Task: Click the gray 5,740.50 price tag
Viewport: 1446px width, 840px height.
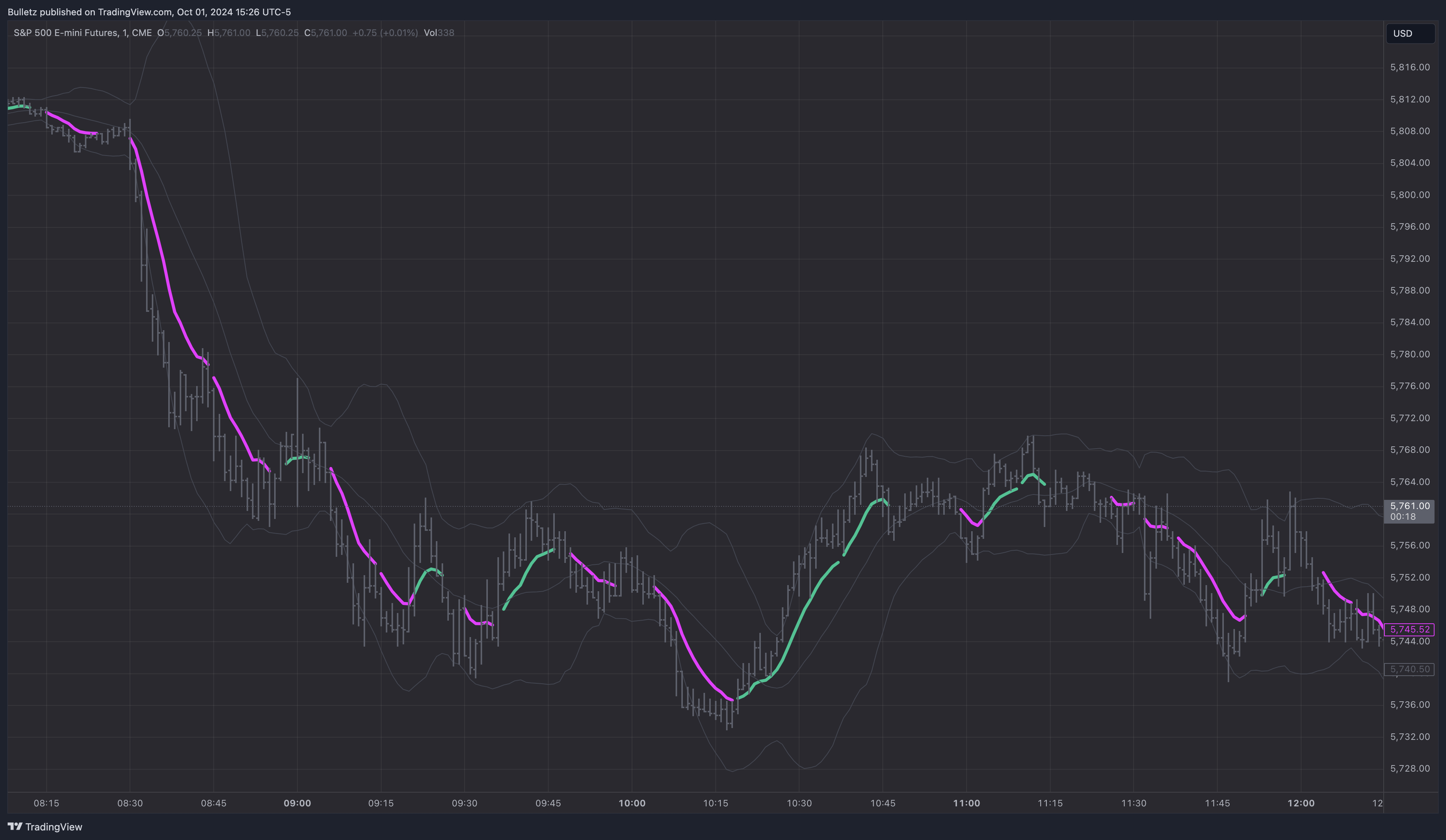Action: [1409, 669]
